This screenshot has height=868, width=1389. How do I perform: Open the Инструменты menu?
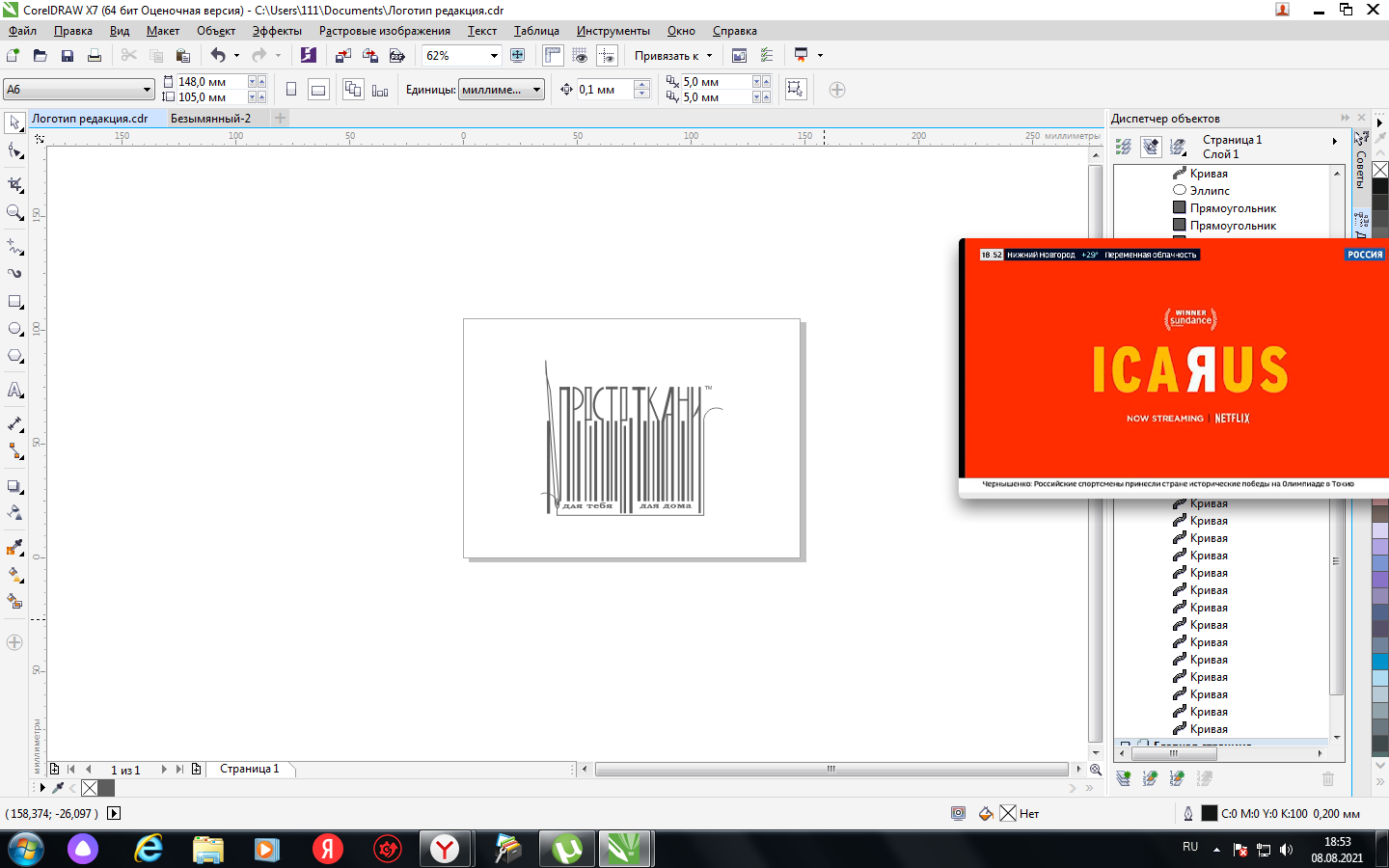pos(613,31)
